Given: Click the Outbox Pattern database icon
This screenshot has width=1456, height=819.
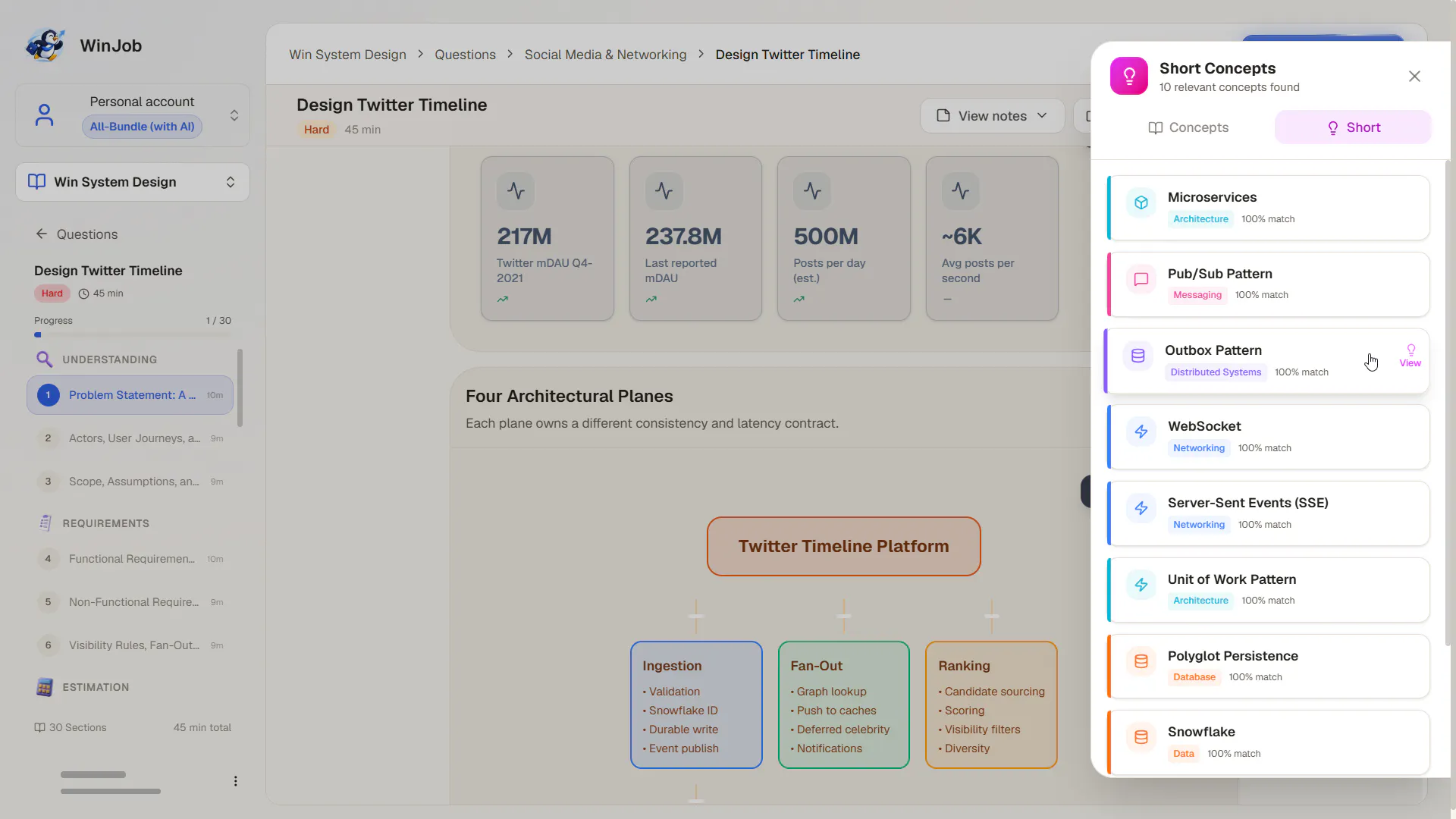Looking at the screenshot, I should pos(1138,356).
